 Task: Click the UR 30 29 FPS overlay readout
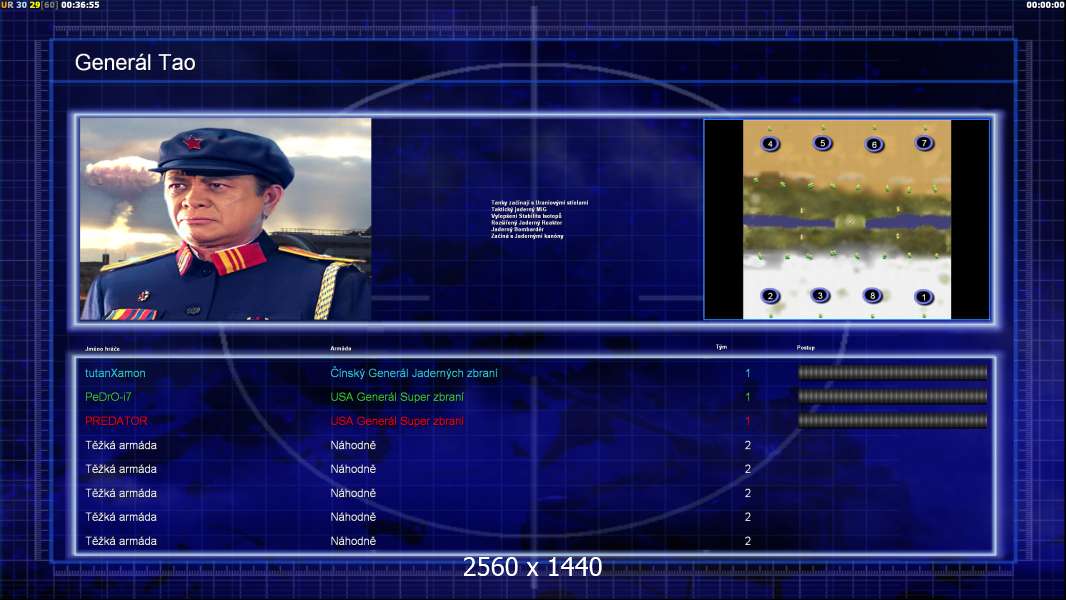(x=29, y=5)
